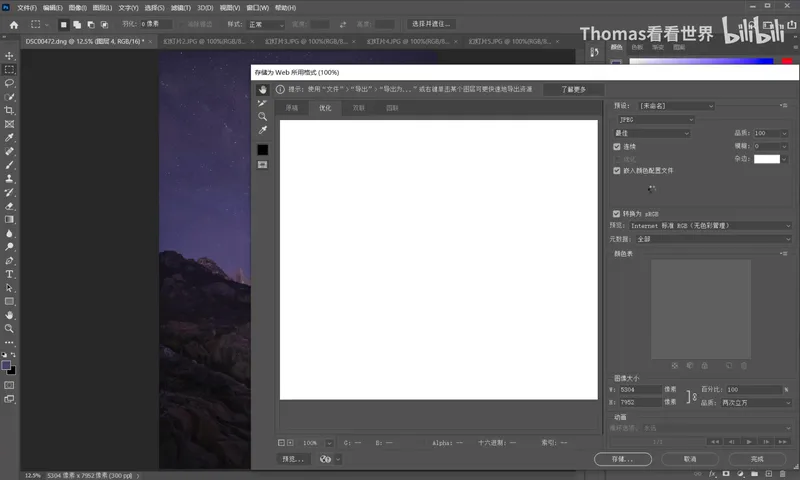Select the Horizontal Type tool

click(x=9, y=274)
